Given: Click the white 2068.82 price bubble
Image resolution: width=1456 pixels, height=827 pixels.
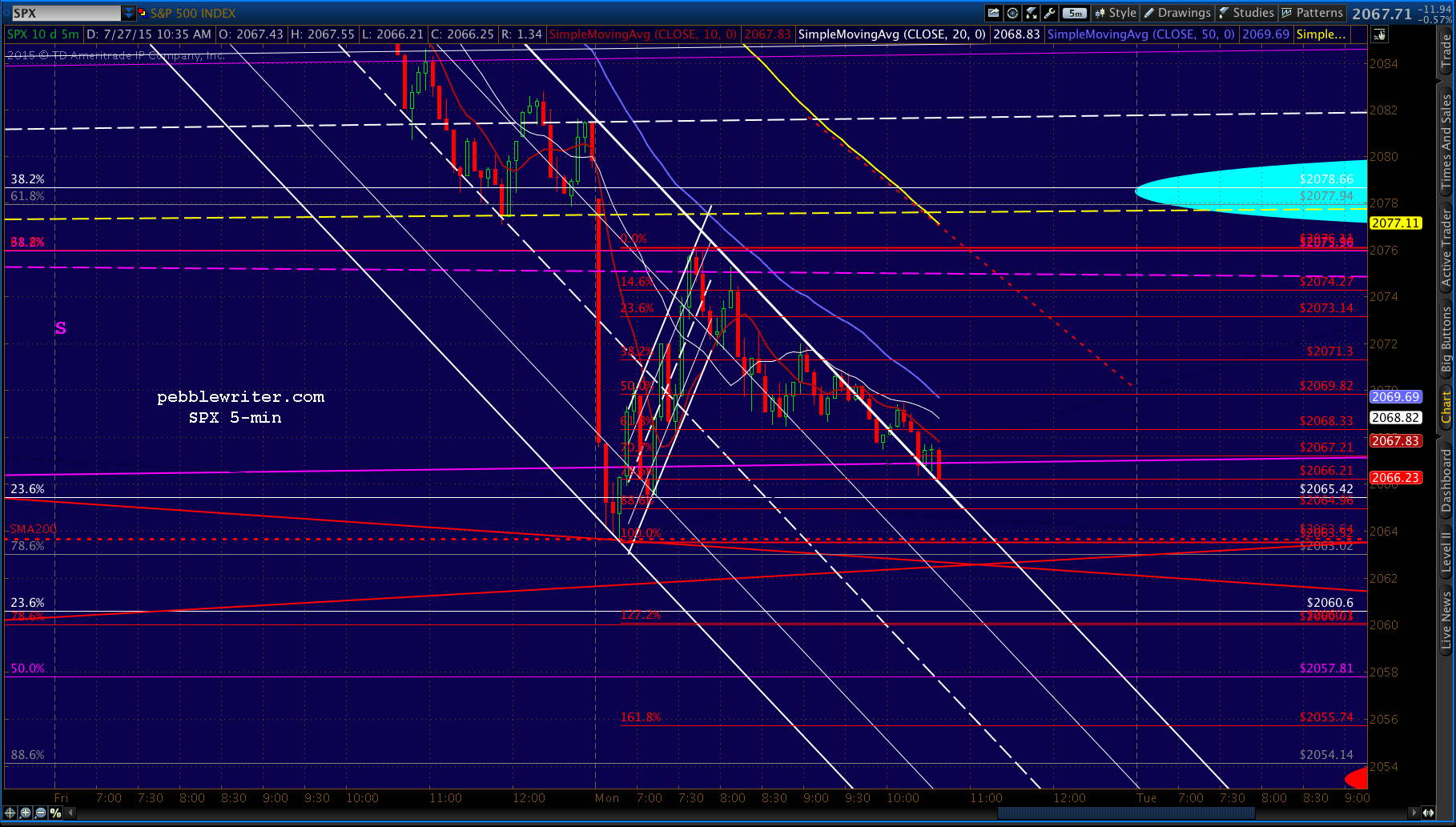Looking at the screenshot, I should coord(1396,418).
